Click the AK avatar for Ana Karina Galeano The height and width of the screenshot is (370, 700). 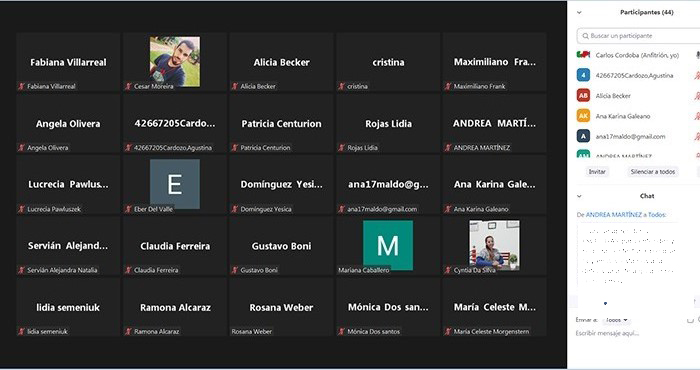[583, 116]
